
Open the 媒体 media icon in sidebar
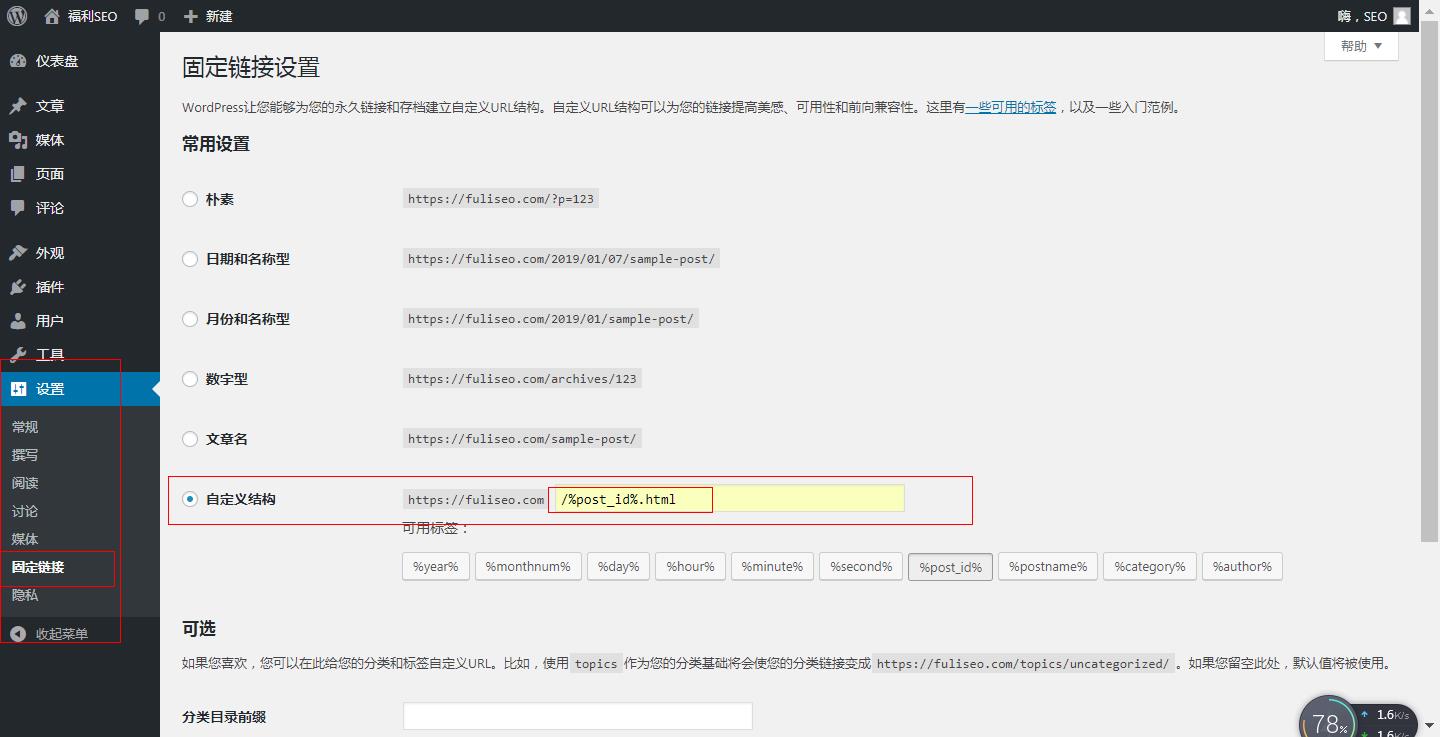(x=18, y=140)
